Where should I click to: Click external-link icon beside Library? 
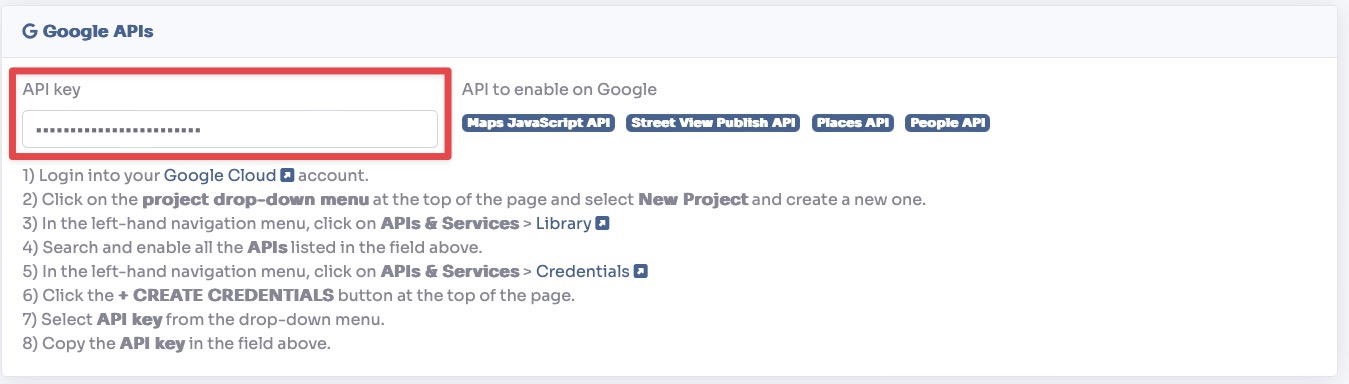[602, 224]
